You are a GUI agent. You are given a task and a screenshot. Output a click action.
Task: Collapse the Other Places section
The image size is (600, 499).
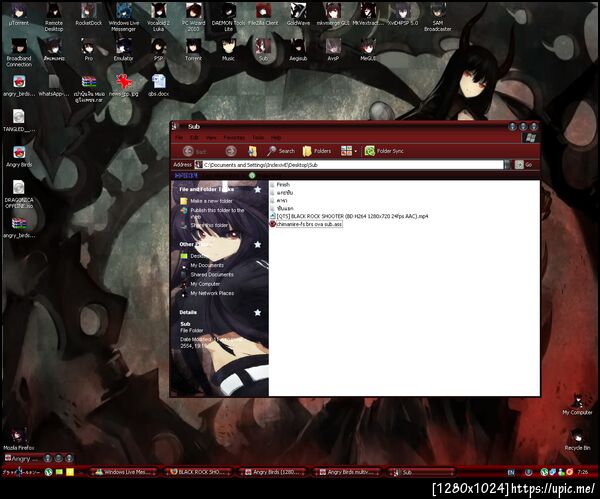pyautogui.click(x=258, y=245)
